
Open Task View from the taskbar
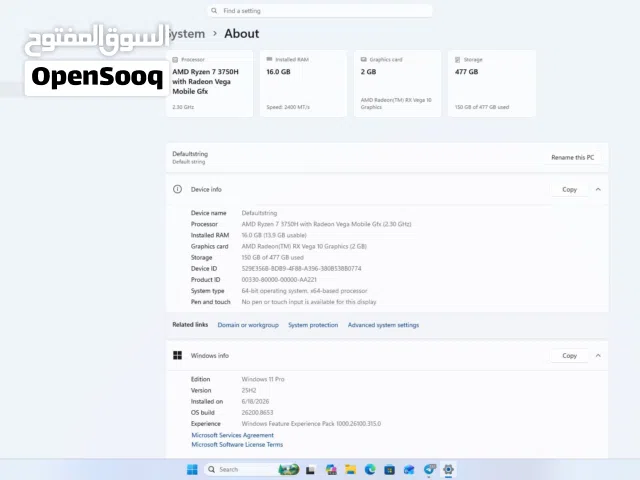click(x=310, y=470)
